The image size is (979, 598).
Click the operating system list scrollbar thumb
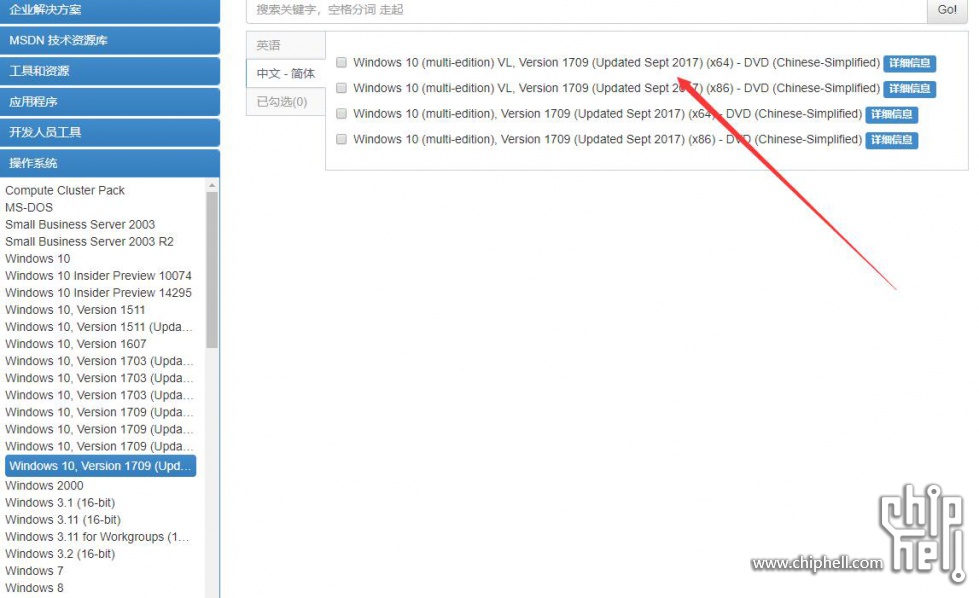coord(212,270)
